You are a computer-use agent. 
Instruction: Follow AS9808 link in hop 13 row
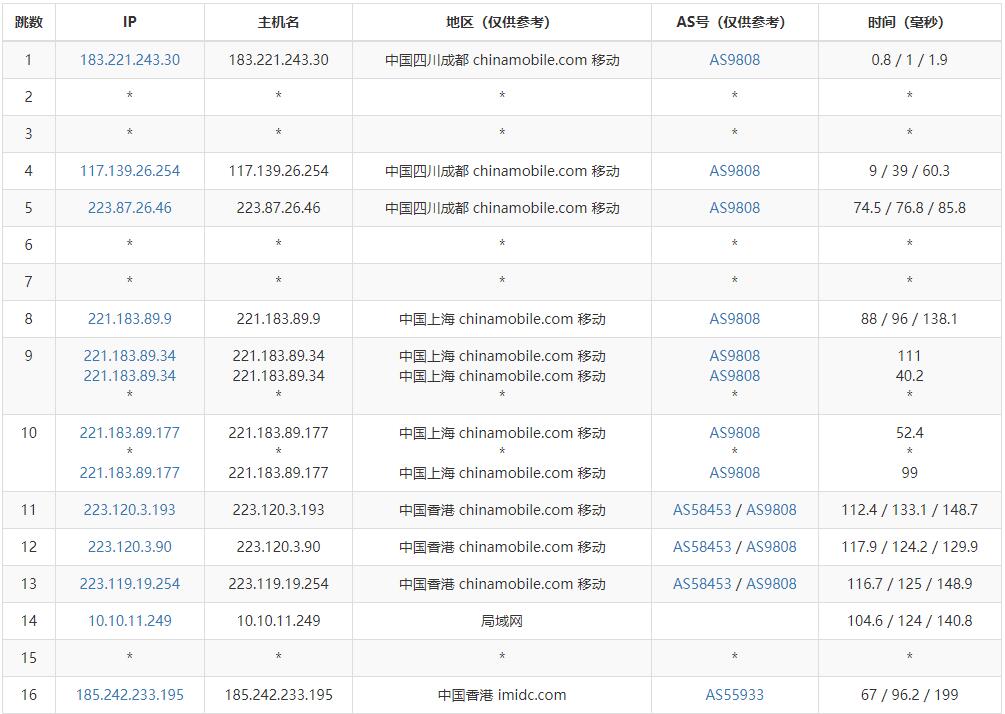771,584
